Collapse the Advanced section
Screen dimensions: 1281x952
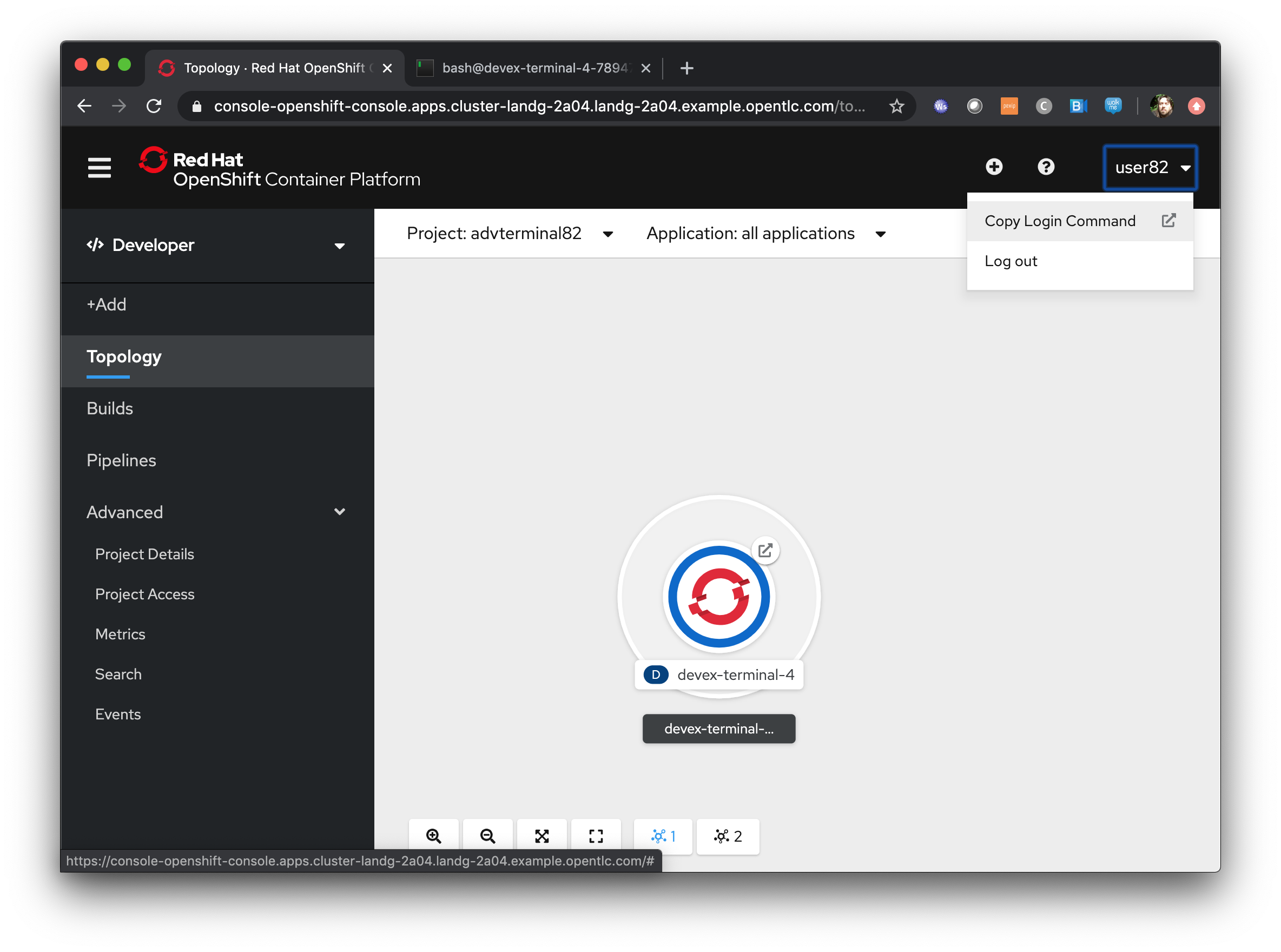tap(217, 512)
